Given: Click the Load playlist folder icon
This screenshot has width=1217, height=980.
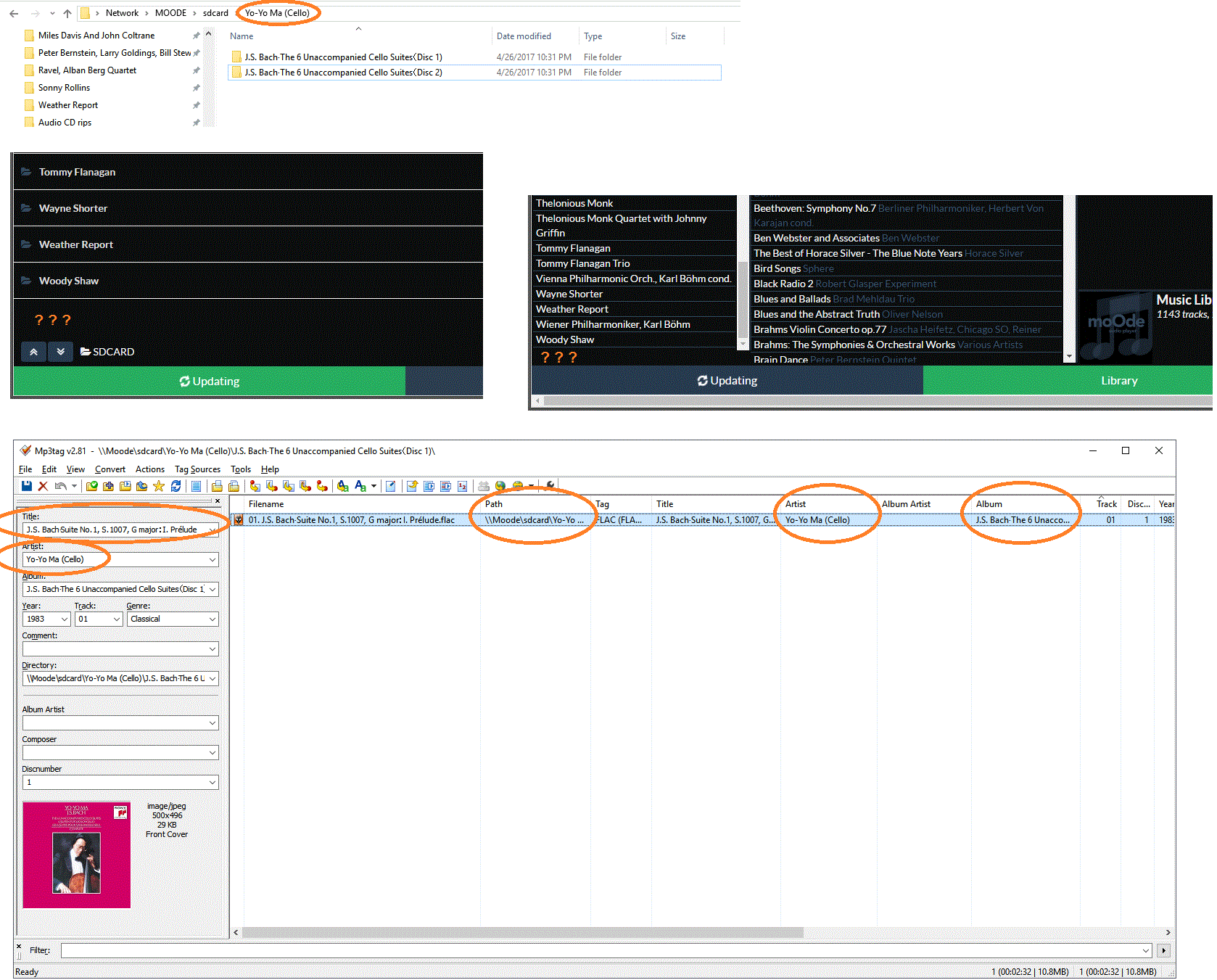Looking at the screenshot, I should pos(125,486).
